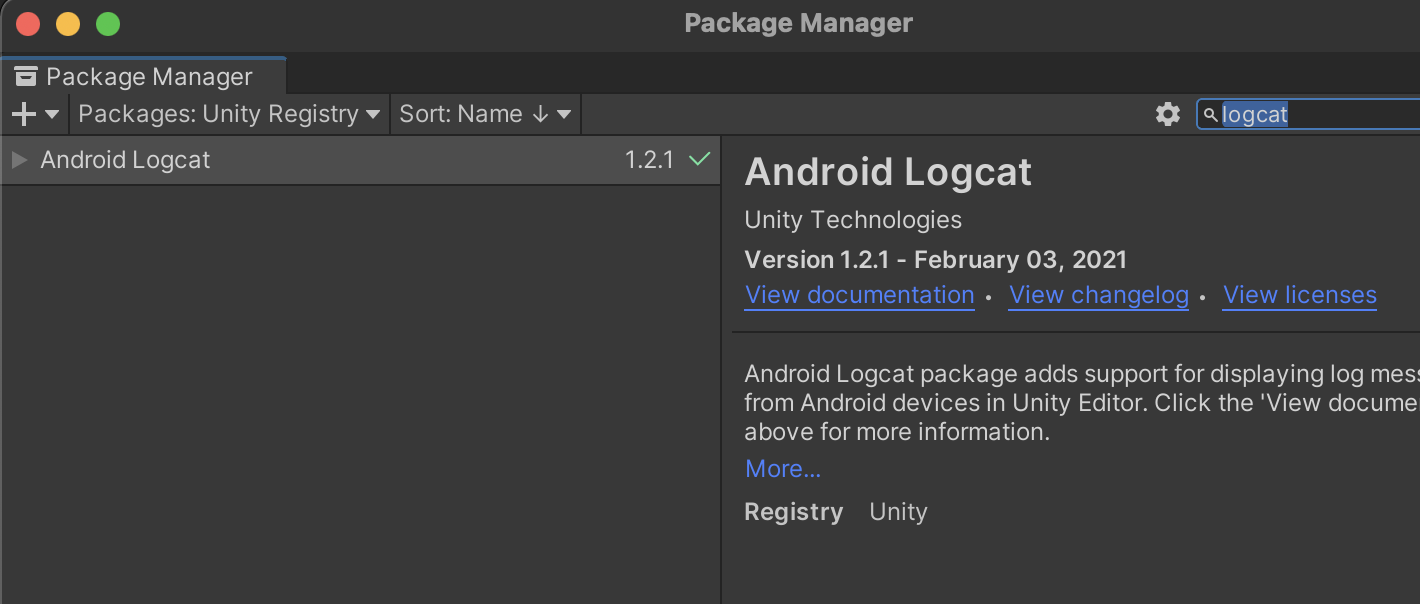Maximize the window with the green button

[108, 24]
